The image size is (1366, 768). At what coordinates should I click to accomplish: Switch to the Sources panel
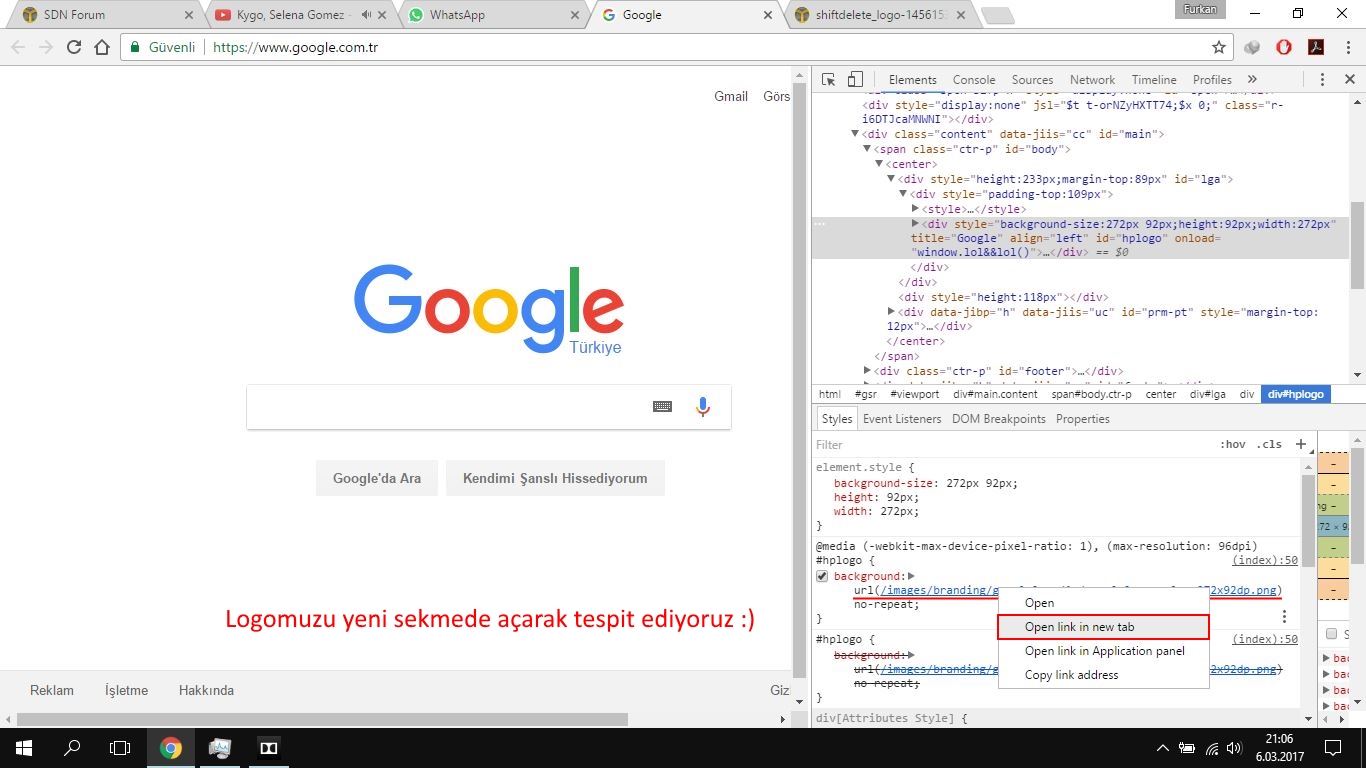click(1032, 80)
